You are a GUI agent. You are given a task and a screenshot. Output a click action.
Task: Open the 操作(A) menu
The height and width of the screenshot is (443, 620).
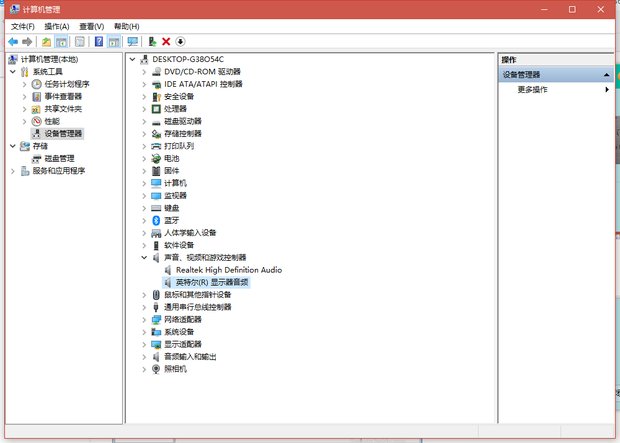(x=56, y=26)
